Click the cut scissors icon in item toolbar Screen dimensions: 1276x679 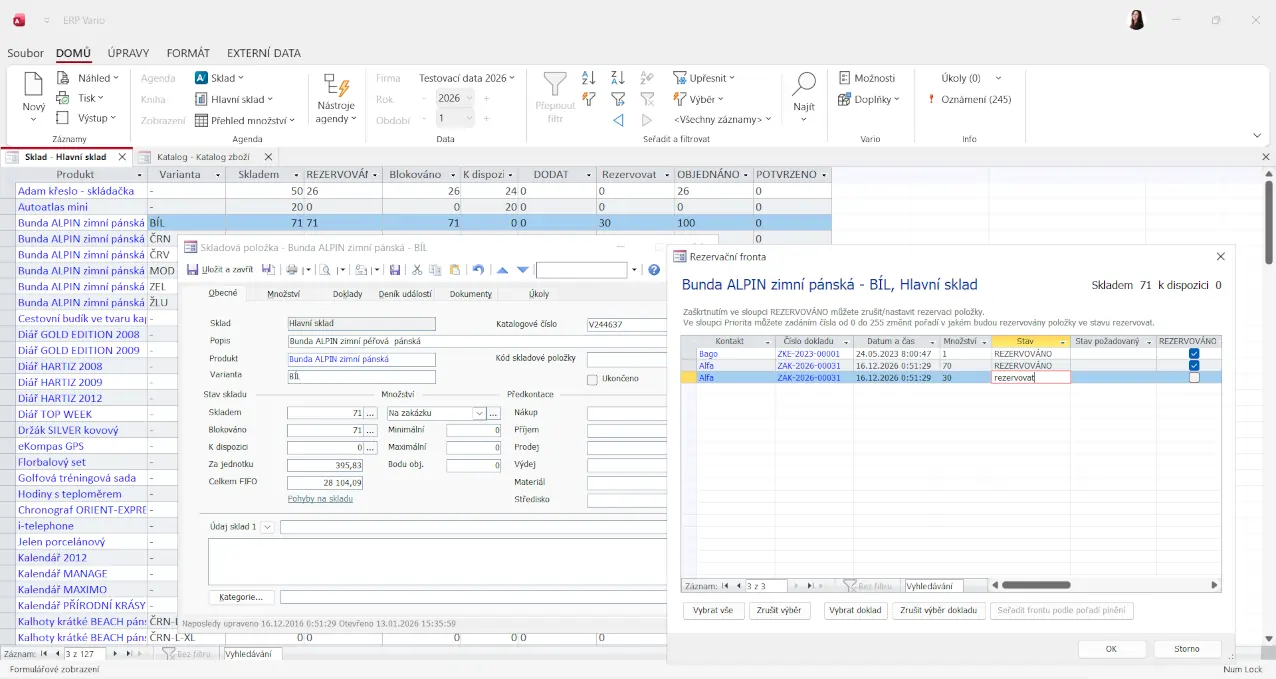[x=418, y=270]
